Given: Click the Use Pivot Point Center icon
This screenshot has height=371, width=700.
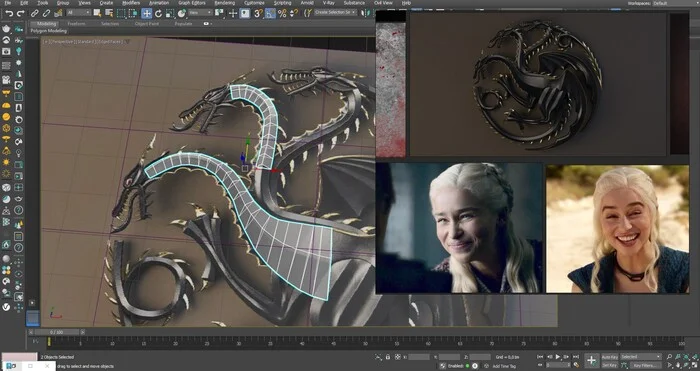Looking at the screenshot, I should (220, 13).
